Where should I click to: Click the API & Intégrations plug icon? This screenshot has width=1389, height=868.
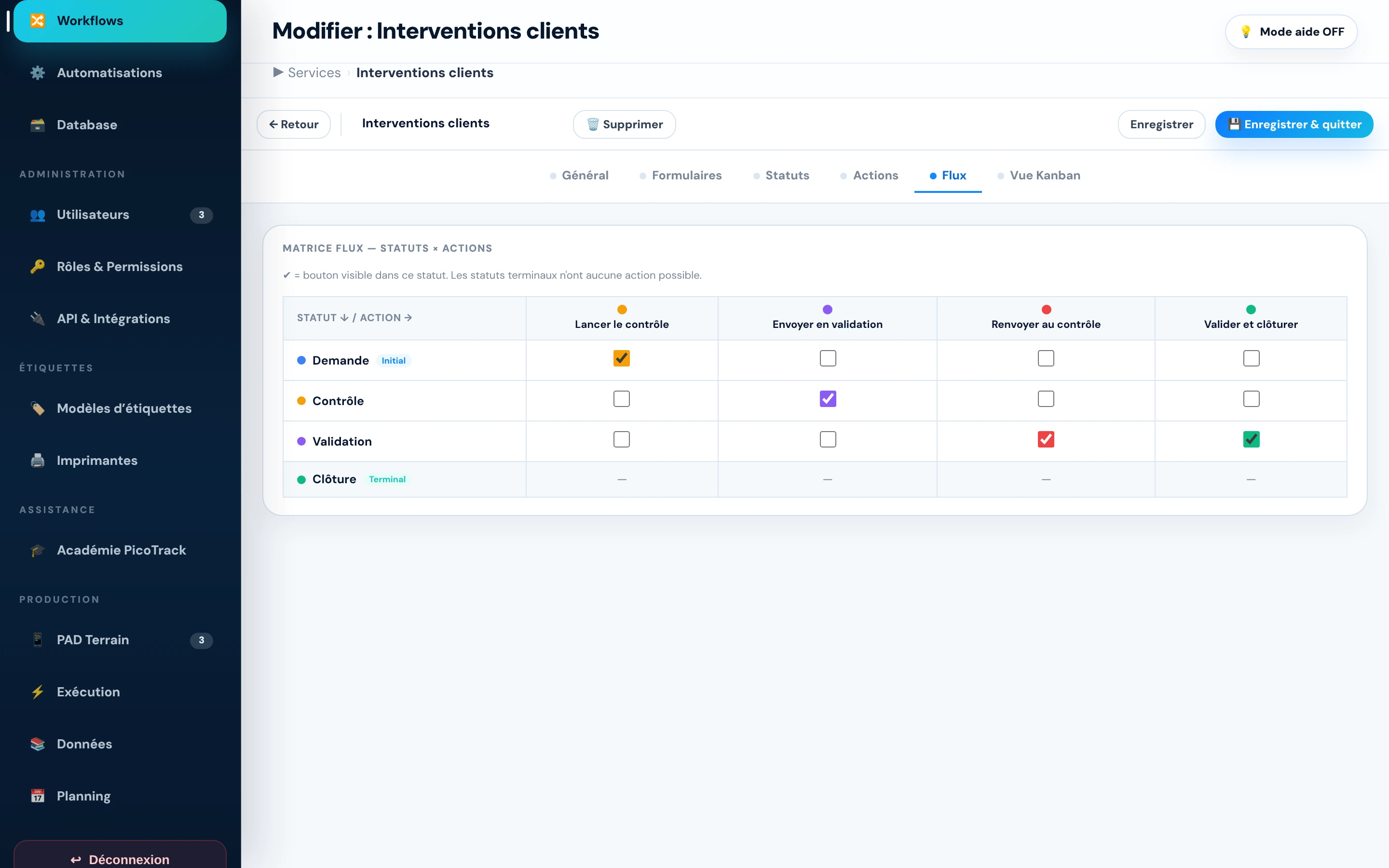coord(38,319)
